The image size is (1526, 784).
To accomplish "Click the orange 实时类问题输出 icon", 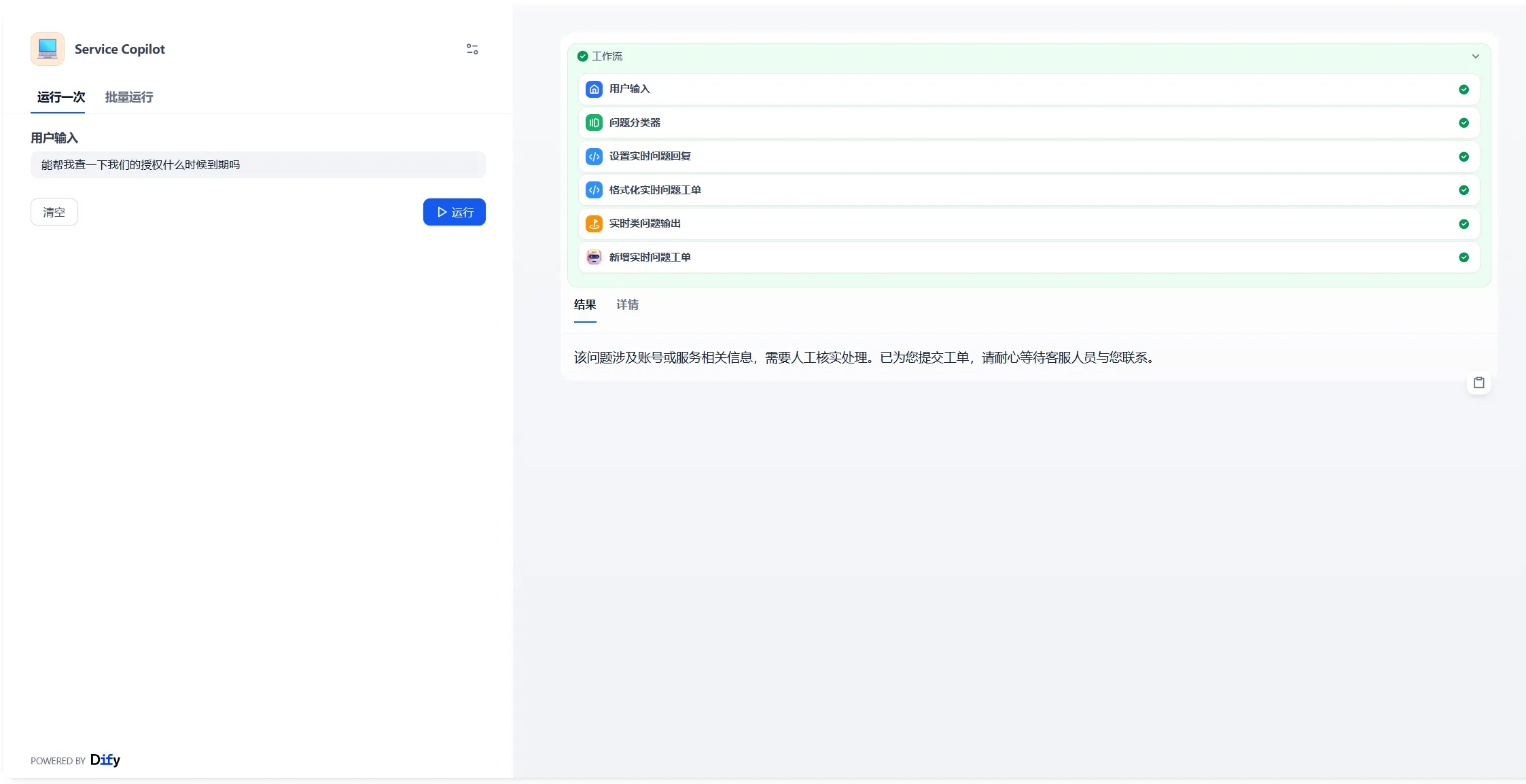I will 594,224.
